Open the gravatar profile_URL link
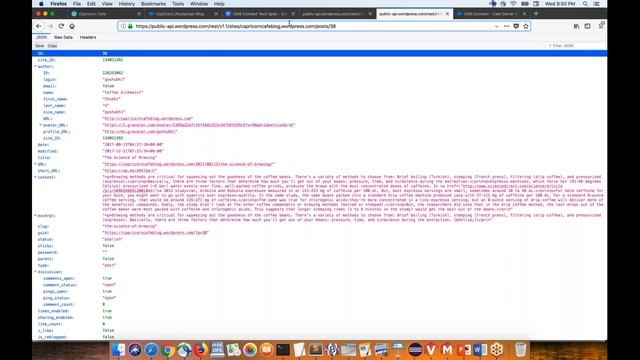This screenshot has height=360, width=640. point(140,131)
